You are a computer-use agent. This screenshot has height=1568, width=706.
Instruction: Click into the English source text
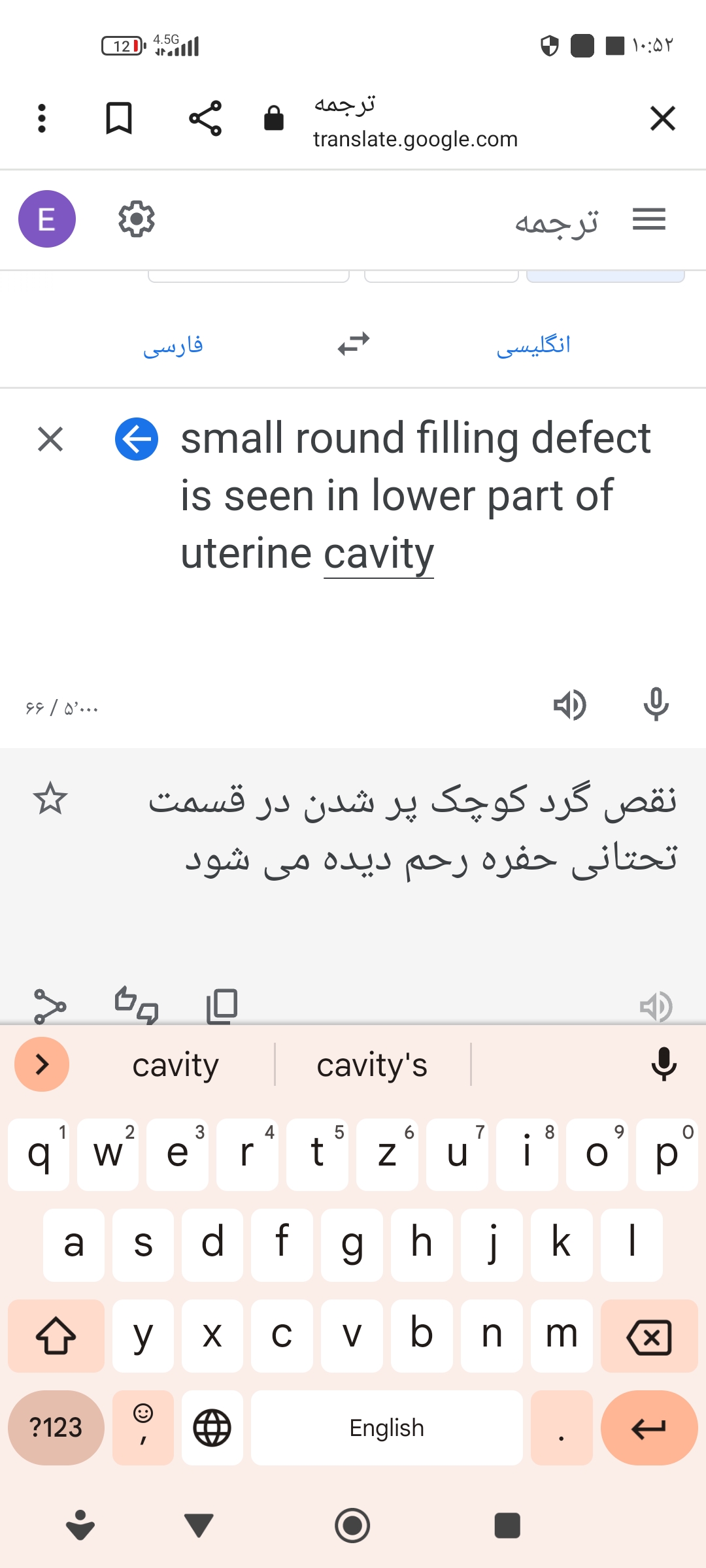[x=415, y=495]
